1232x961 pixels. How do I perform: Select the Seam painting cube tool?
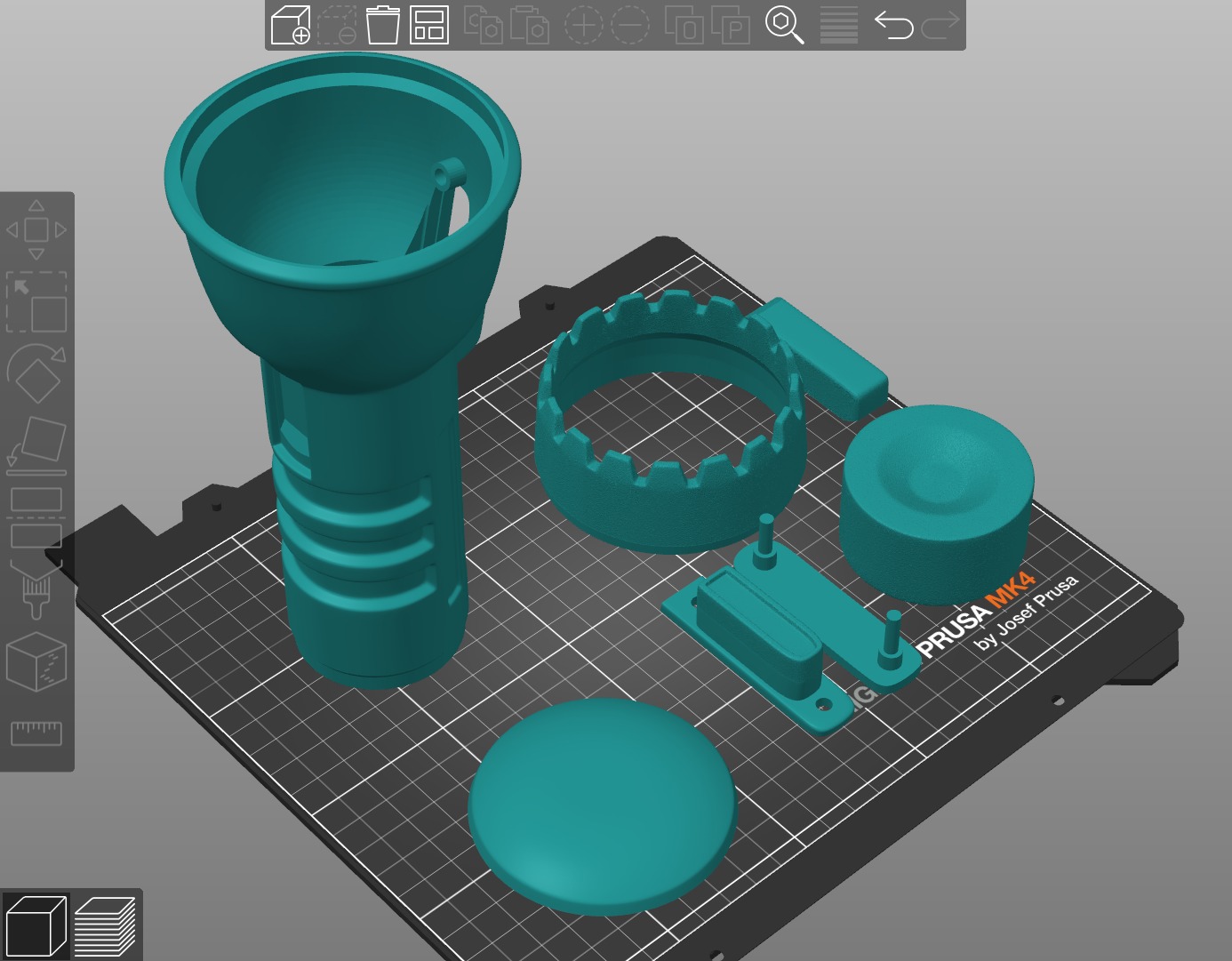click(36, 661)
